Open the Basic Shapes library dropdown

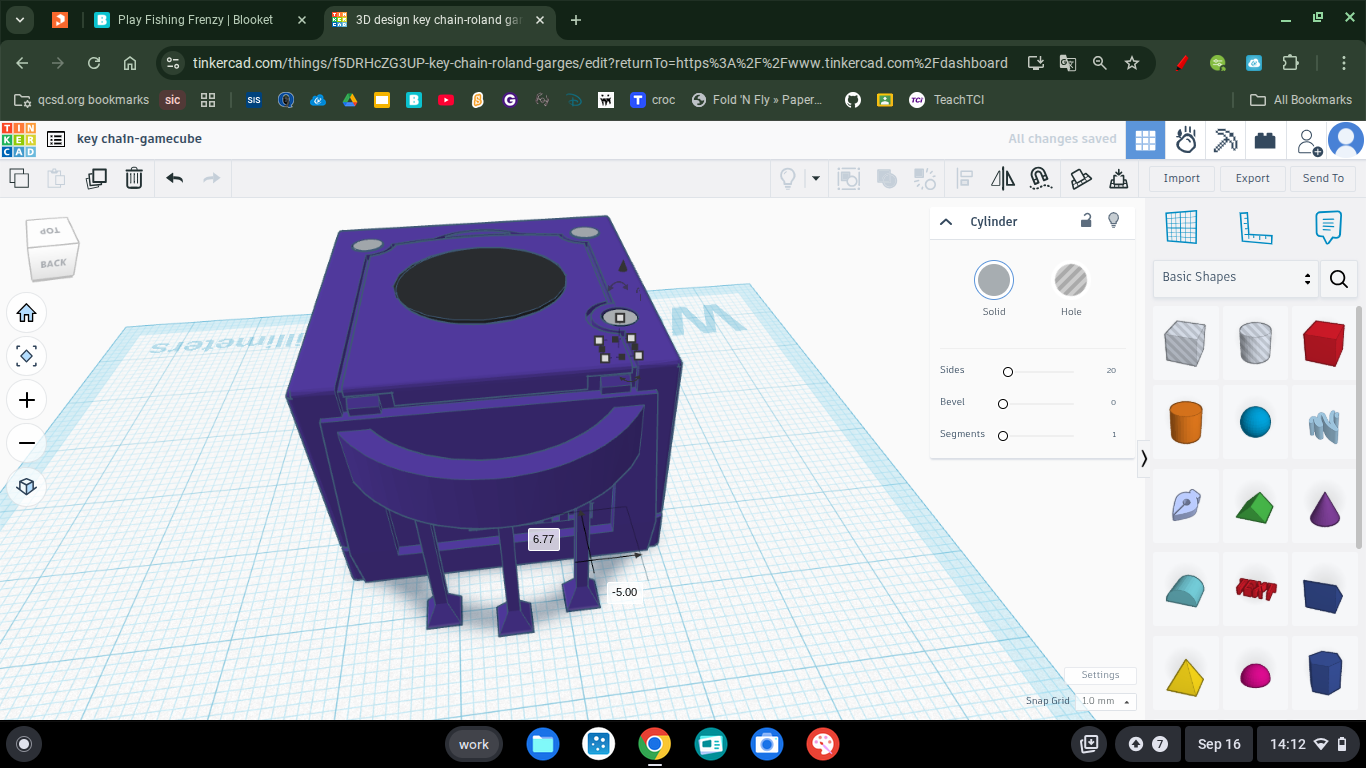pos(1236,278)
